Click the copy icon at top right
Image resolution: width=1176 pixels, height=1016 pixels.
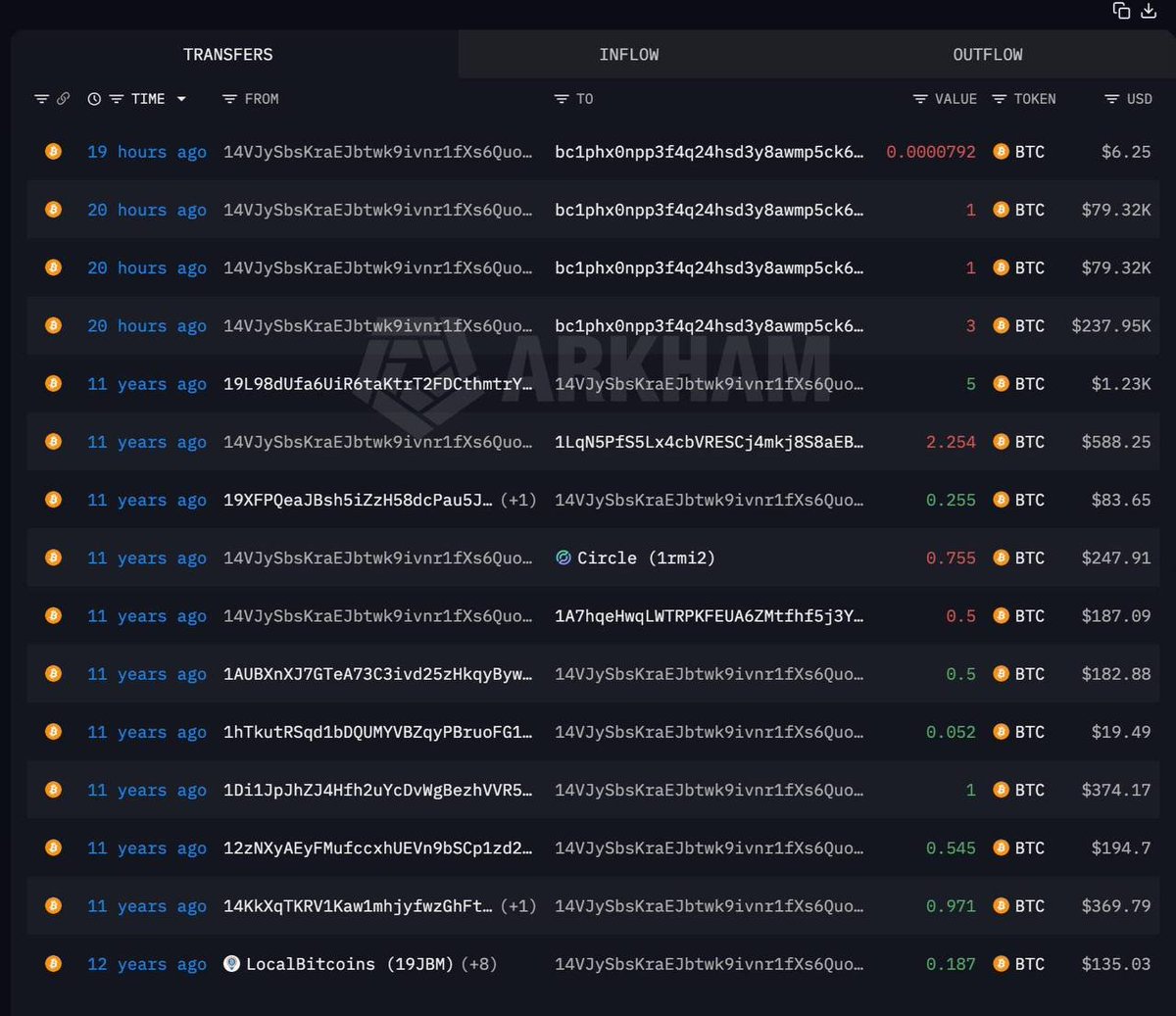1121,11
